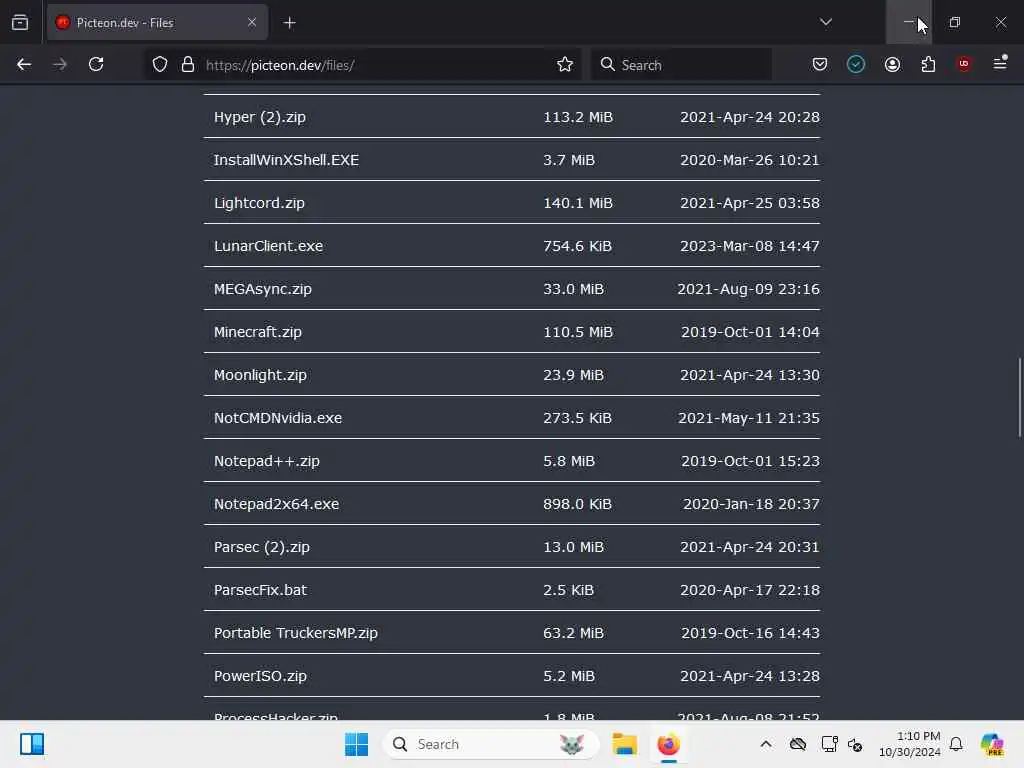Click the LunarClient.exe file link
This screenshot has width=1024, height=768.
[268, 246]
